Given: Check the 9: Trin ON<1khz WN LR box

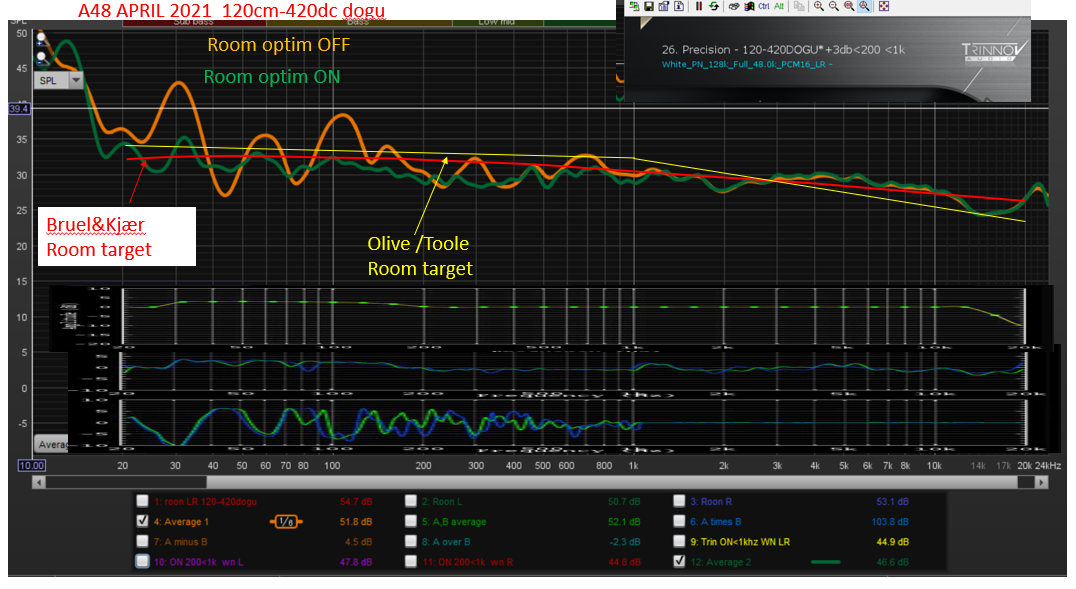Looking at the screenshot, I should (679, 540).
